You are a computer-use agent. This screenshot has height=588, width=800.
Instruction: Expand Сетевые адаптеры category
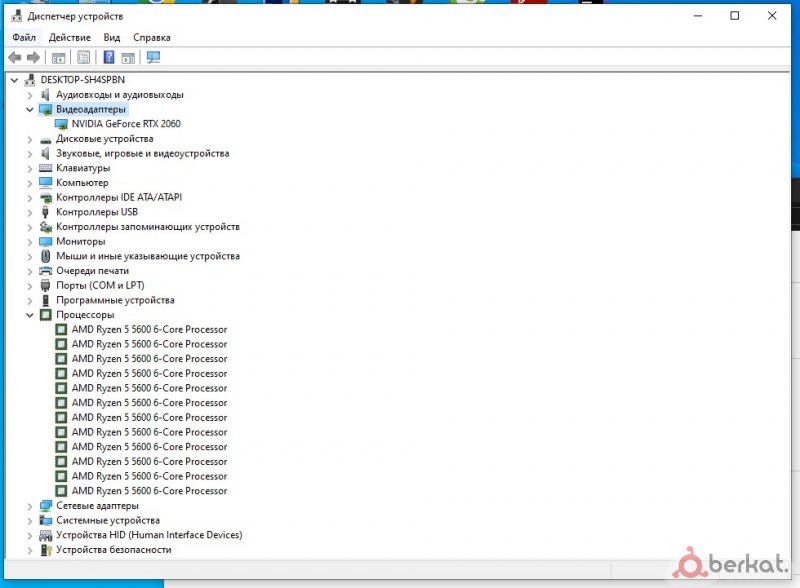click(x=30, y=506)
